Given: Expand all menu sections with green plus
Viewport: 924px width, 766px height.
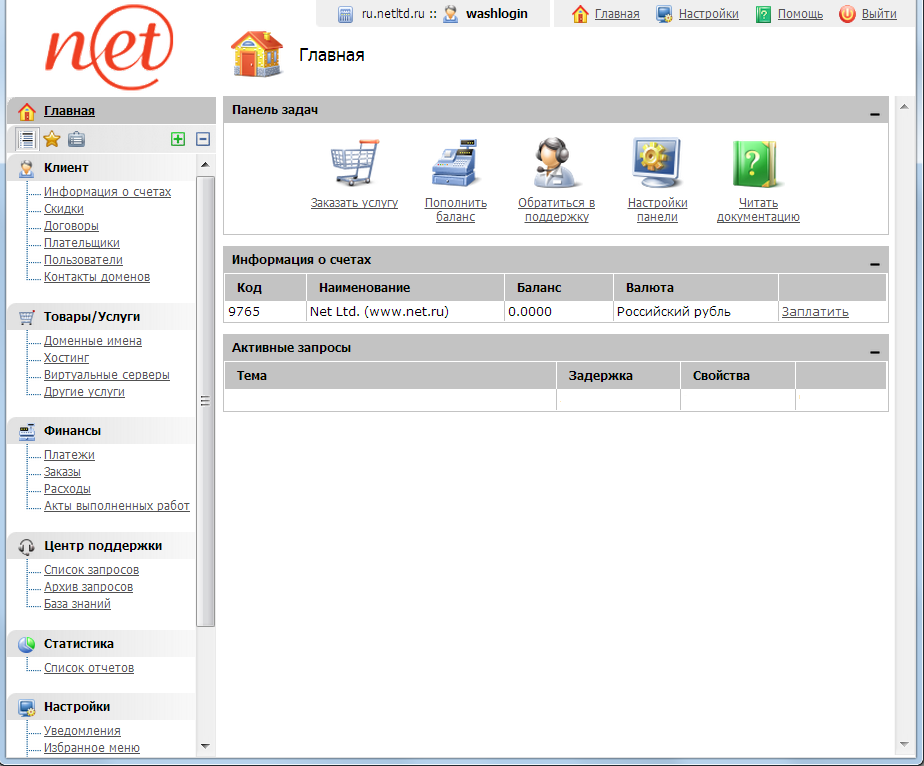Looking at the screenshot, I should 178,139.
